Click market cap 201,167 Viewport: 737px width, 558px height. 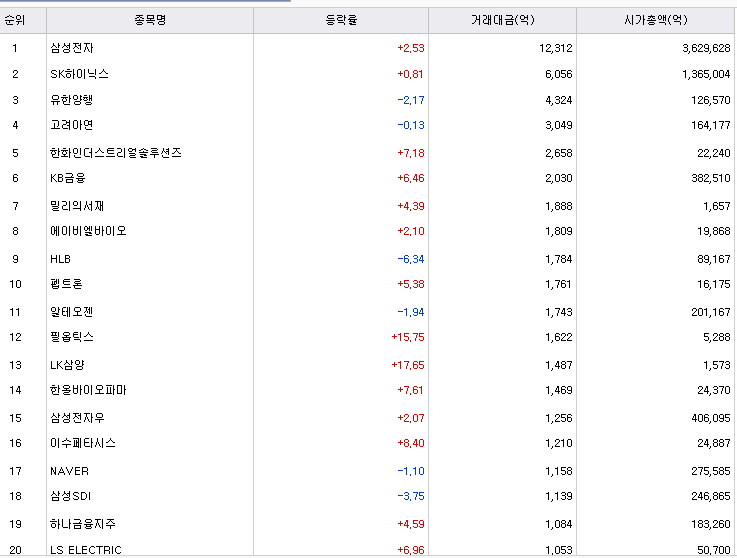coord(711,312)
